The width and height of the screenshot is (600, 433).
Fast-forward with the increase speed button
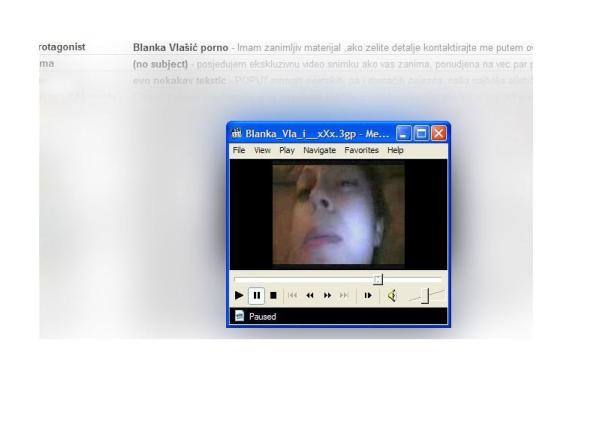pyautogui.click(x=327, y=295)
